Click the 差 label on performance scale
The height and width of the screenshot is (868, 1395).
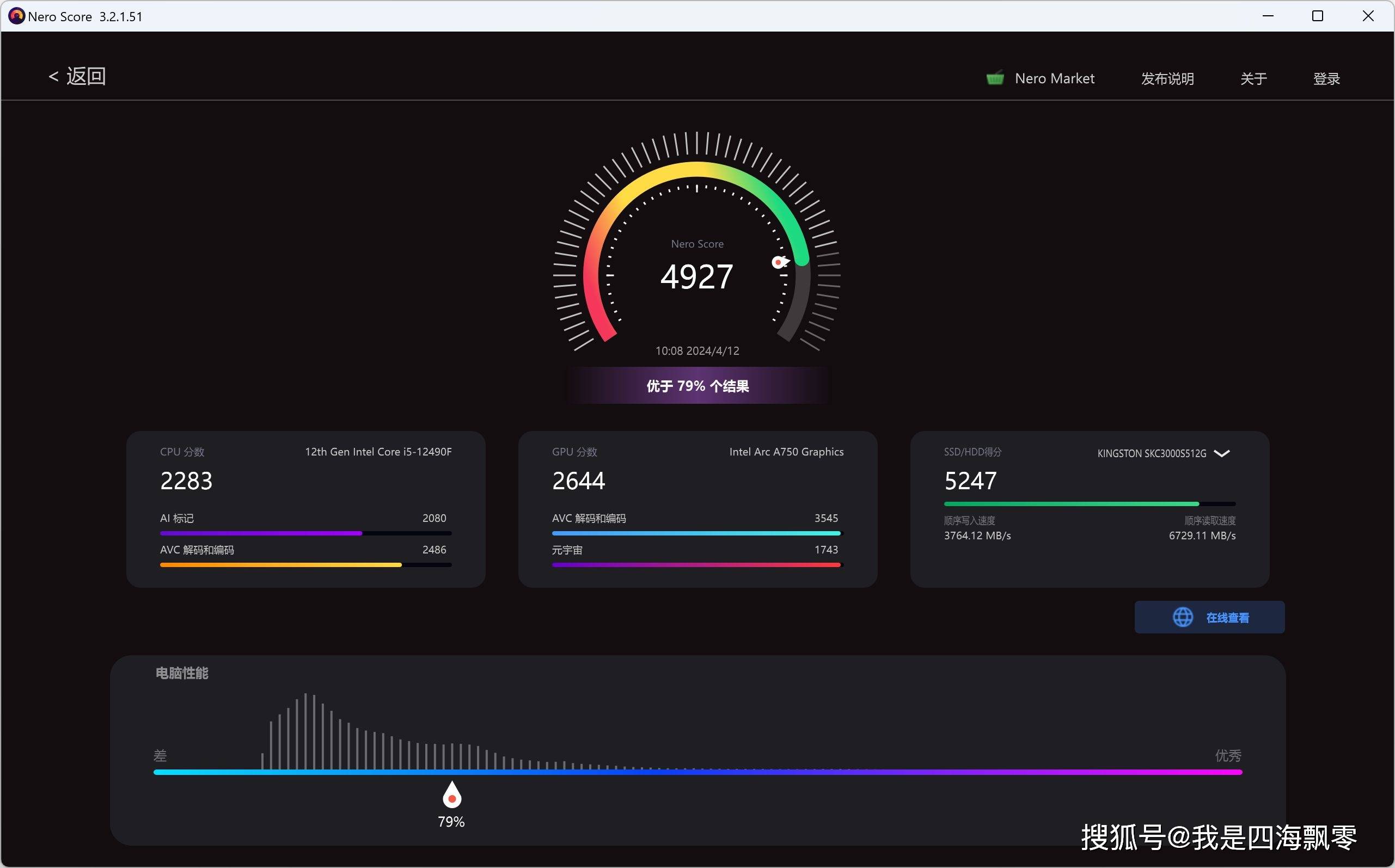click(x=160, y=755)
